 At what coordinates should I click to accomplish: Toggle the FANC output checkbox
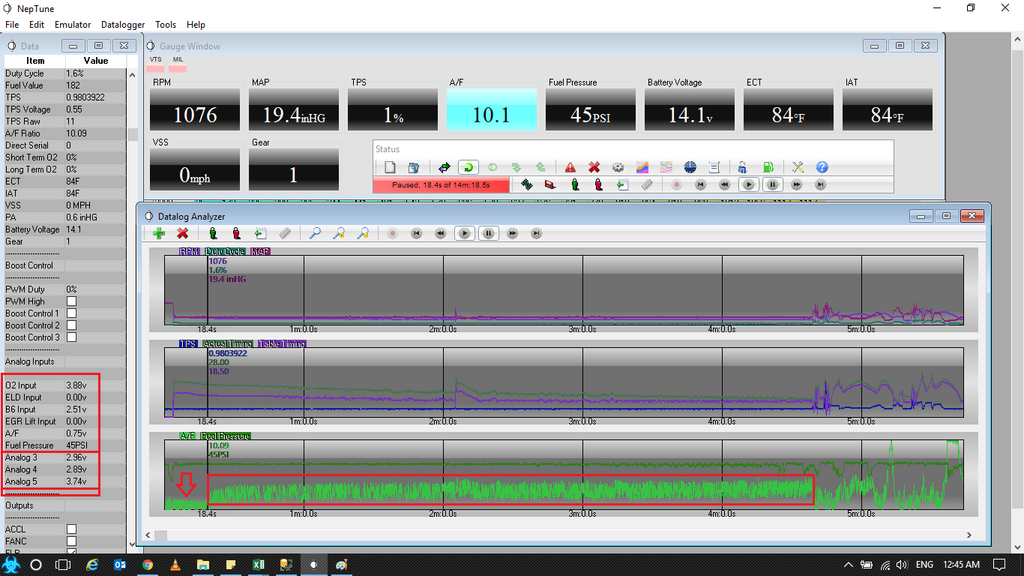72,541
